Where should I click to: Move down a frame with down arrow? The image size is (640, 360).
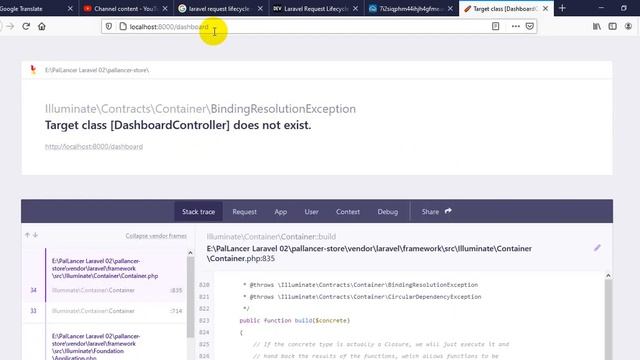pyautogui.click(x=36, y=235)
